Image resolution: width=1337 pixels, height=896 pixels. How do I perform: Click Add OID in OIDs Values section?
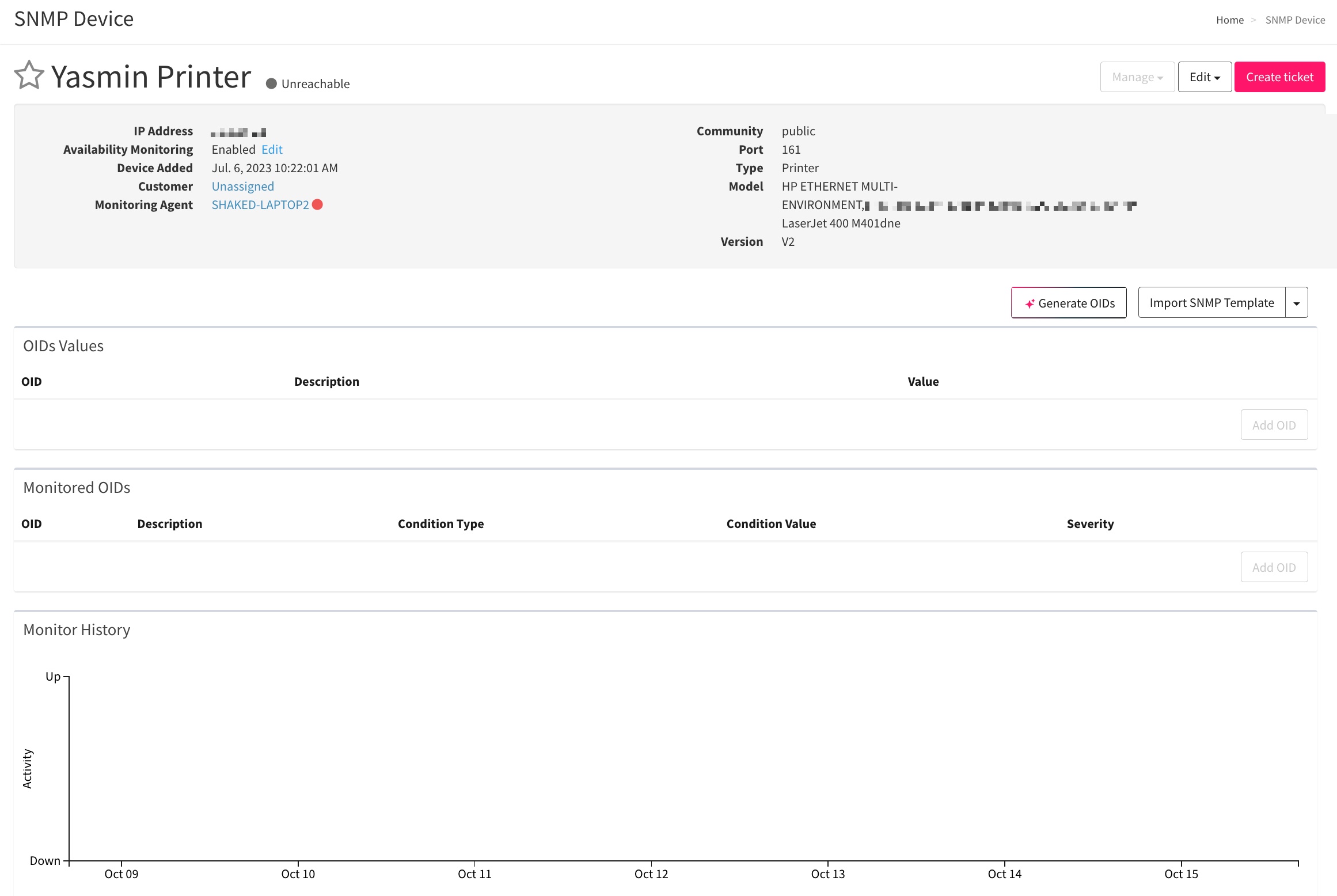coord(1274,424)
